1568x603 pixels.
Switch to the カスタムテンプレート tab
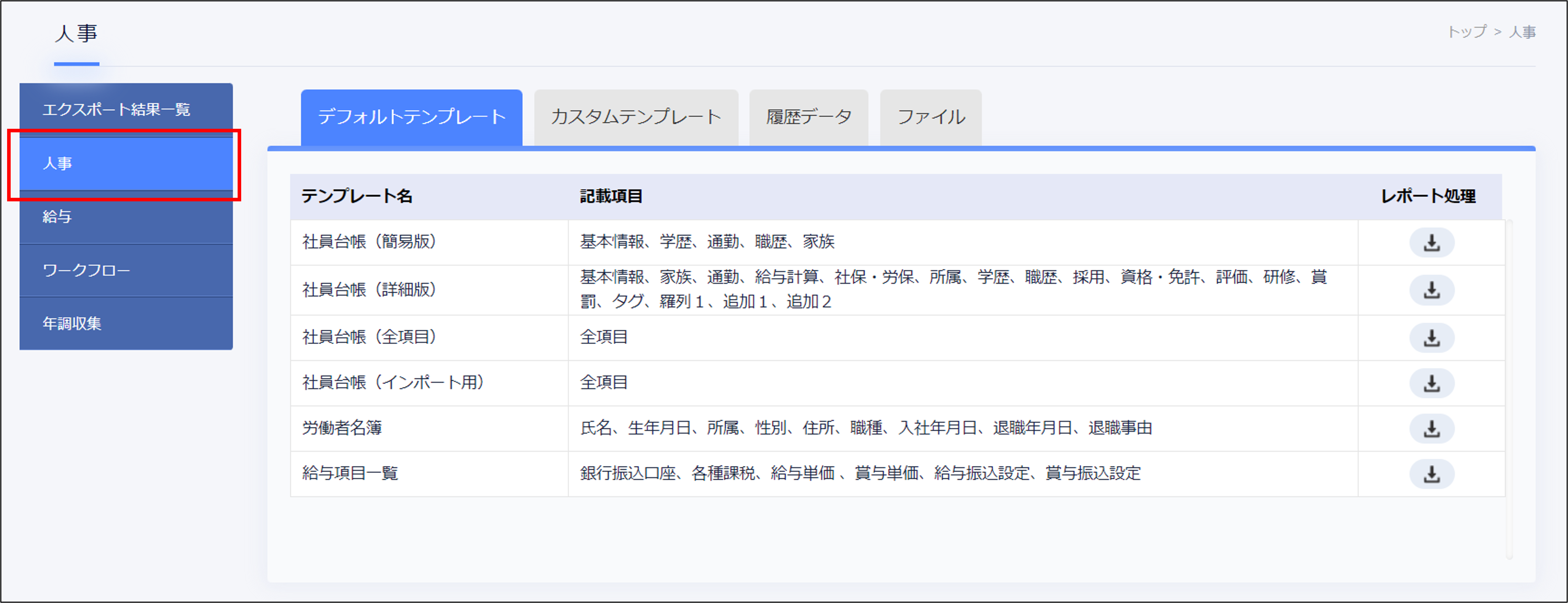tap(637, 116)
